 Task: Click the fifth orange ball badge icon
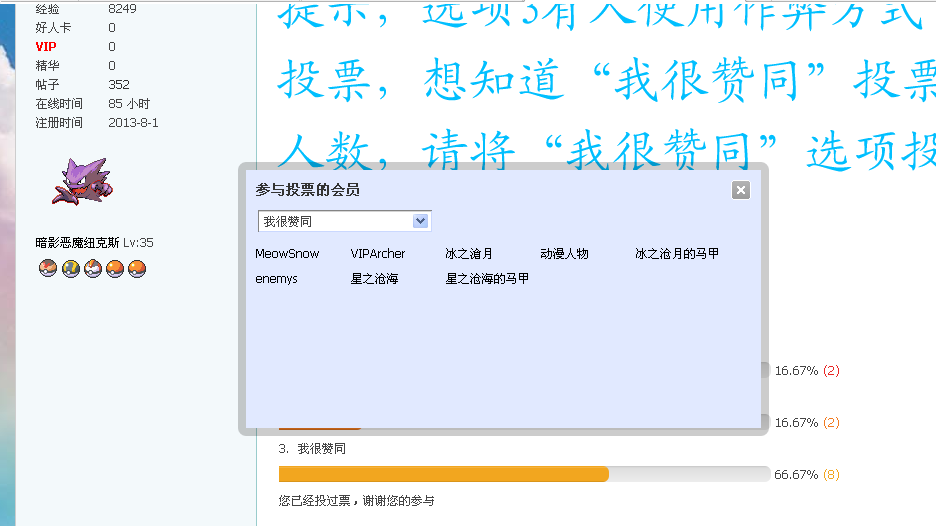click(137, 269)
